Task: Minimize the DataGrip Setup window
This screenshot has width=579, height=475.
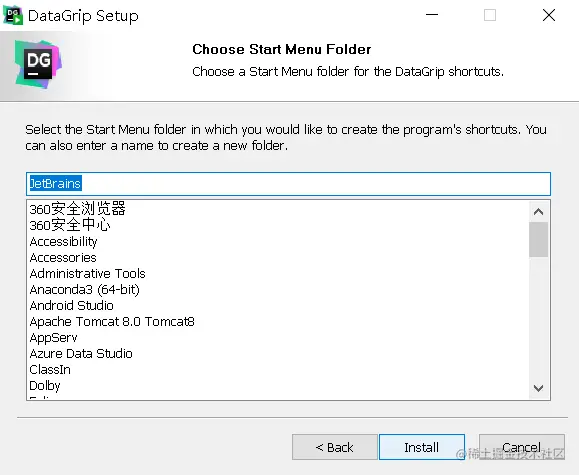Action: (x=432, y=15)
